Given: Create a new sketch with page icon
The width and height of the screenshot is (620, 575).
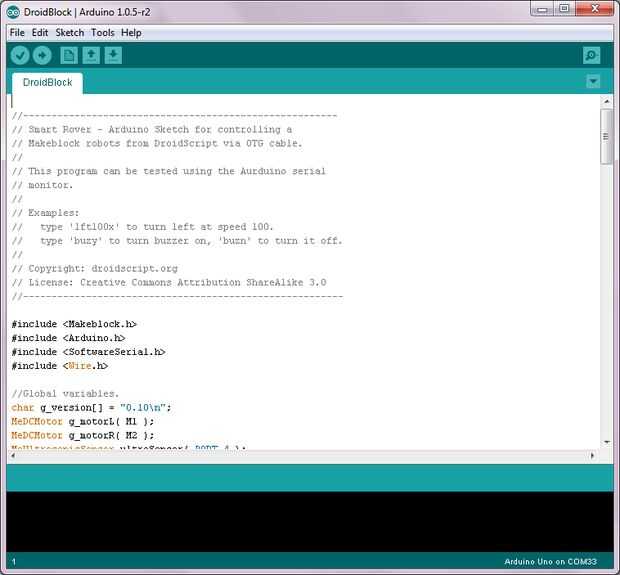Looking at the screenshot, I should pos(69,55).
